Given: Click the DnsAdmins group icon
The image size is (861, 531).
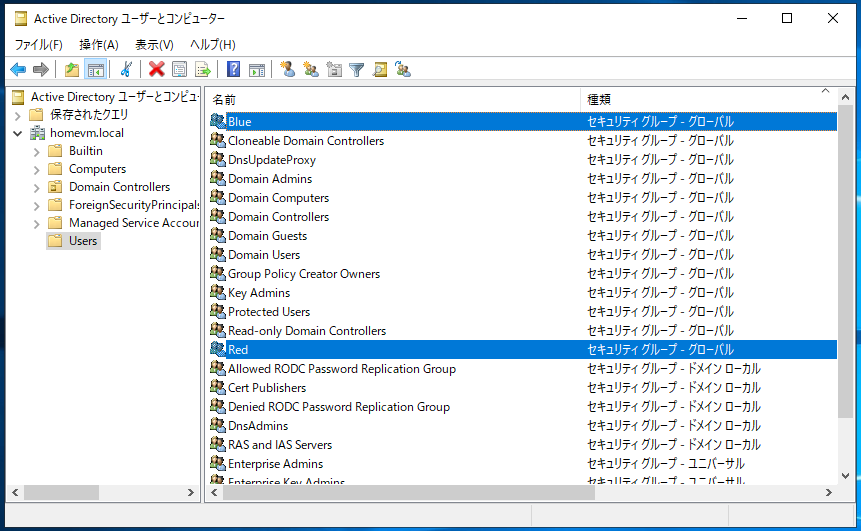Looking at the screenshot, I should 218,426.
